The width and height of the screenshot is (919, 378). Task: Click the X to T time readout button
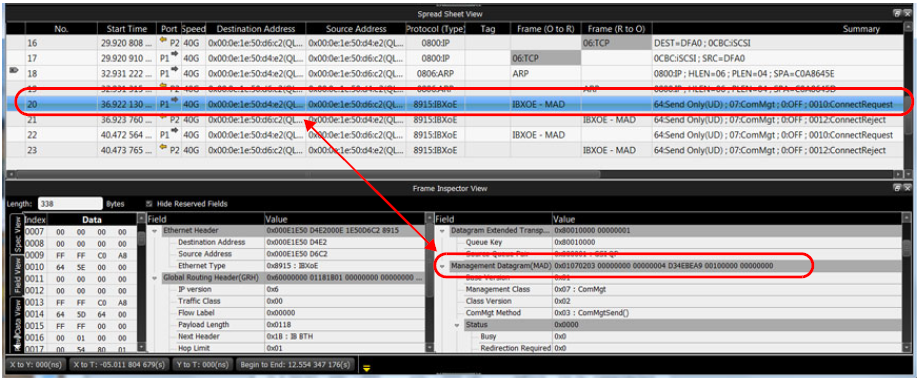pyautogui.click(x=120, y=365)
